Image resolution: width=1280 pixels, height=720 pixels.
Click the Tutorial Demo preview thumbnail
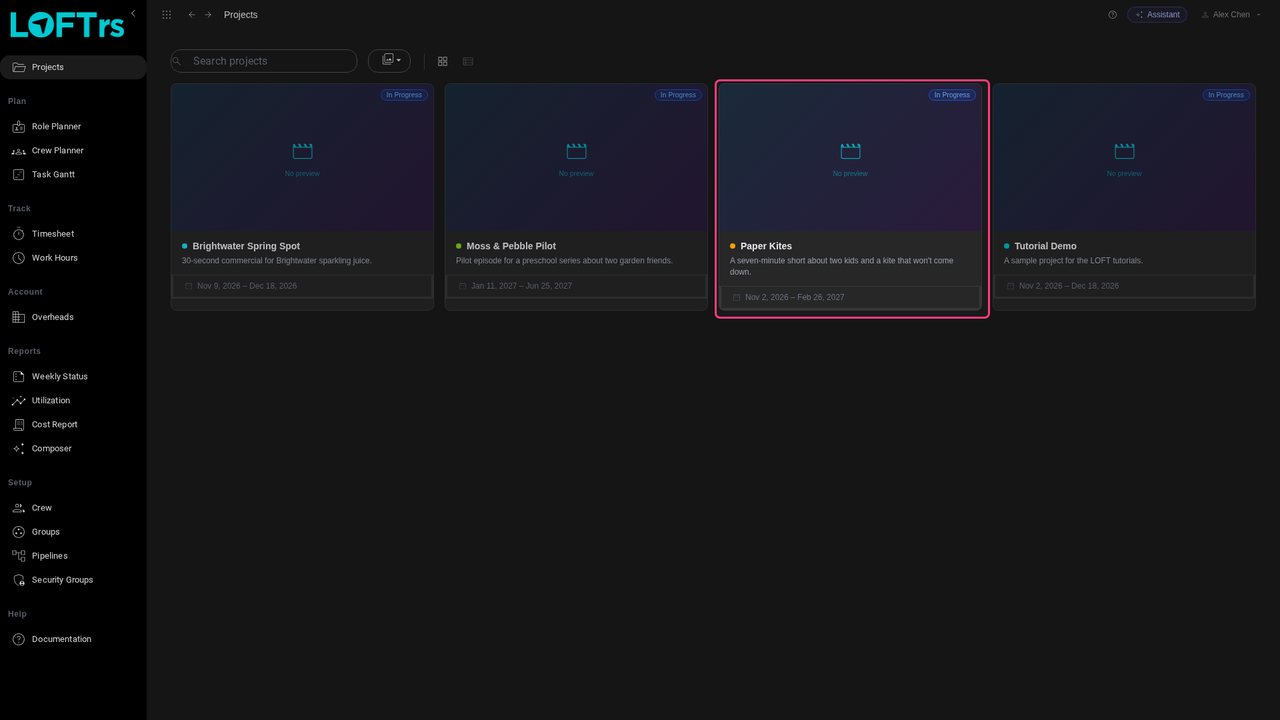1124,158
